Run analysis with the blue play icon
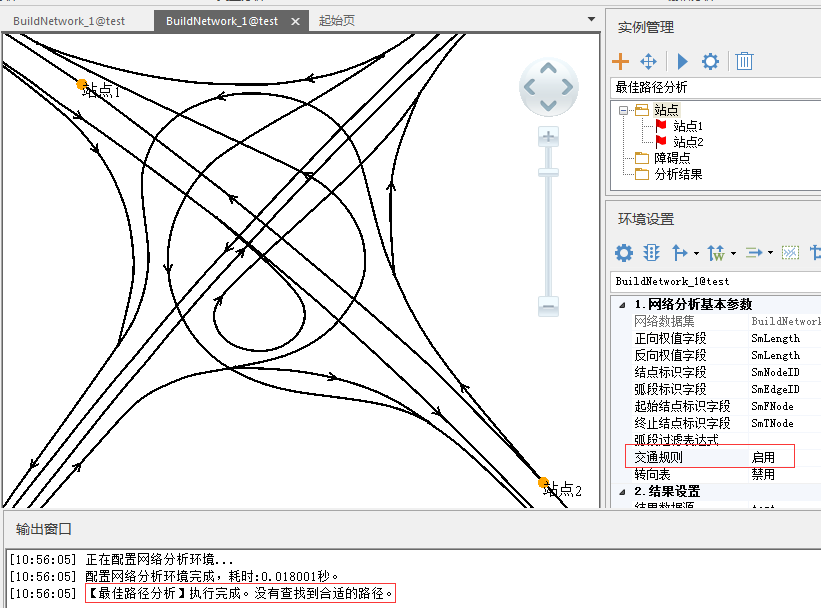The width and height of the screenshot is (821, 608). click(x=682, y=61)
